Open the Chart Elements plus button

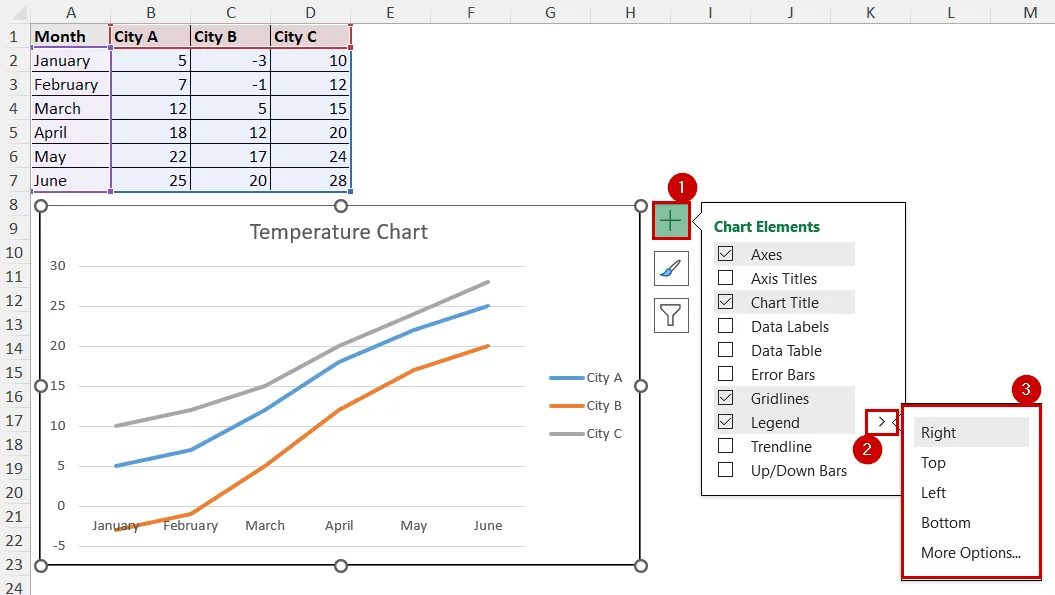point(671,220)
